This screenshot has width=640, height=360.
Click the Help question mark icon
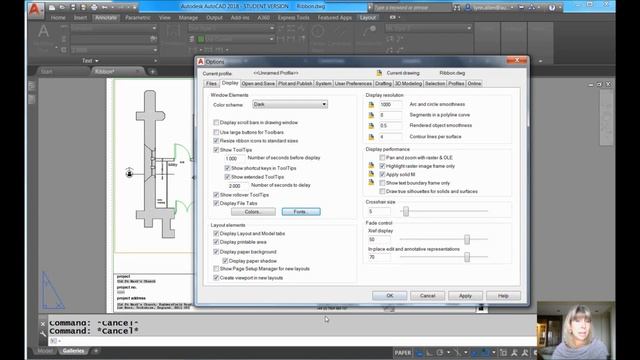click(x=552, y=7)
